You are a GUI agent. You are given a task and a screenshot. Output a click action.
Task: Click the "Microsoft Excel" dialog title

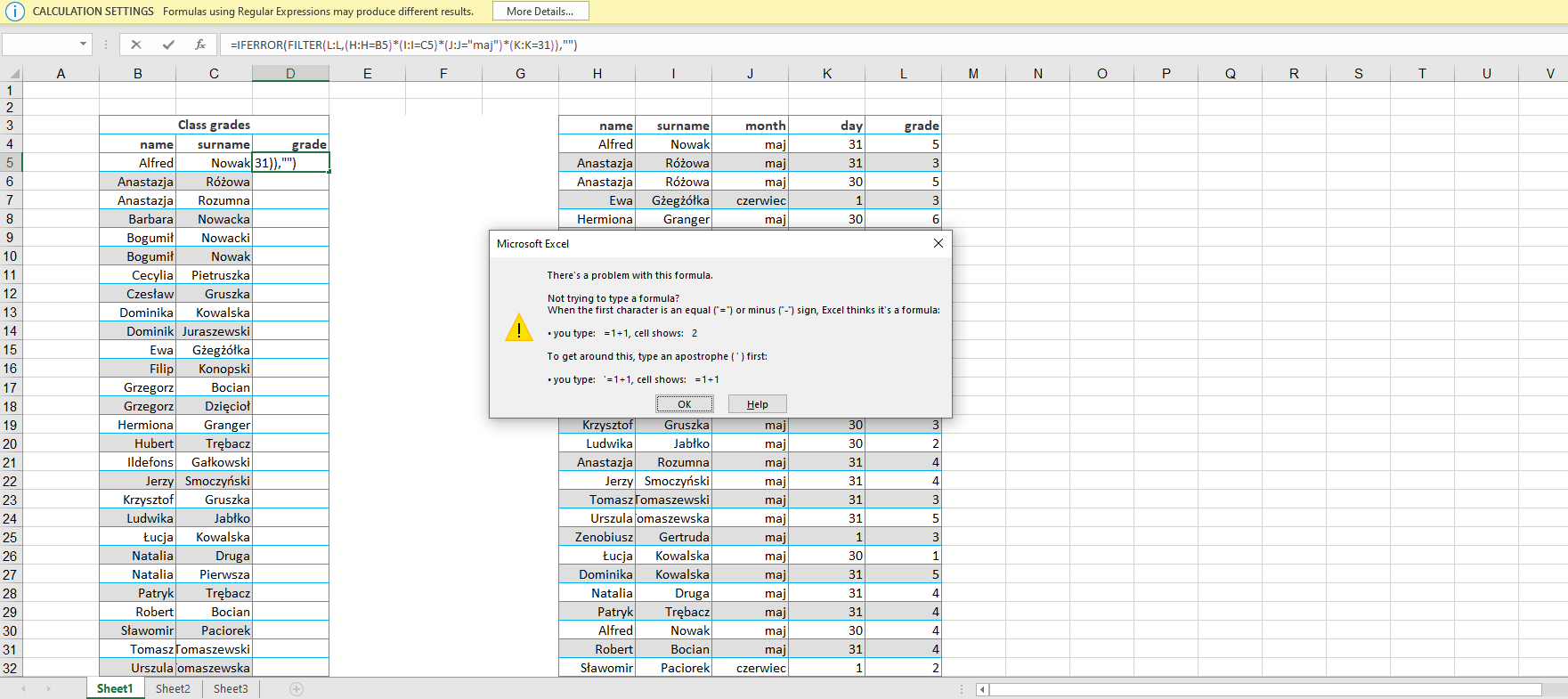tap(532, 244)
